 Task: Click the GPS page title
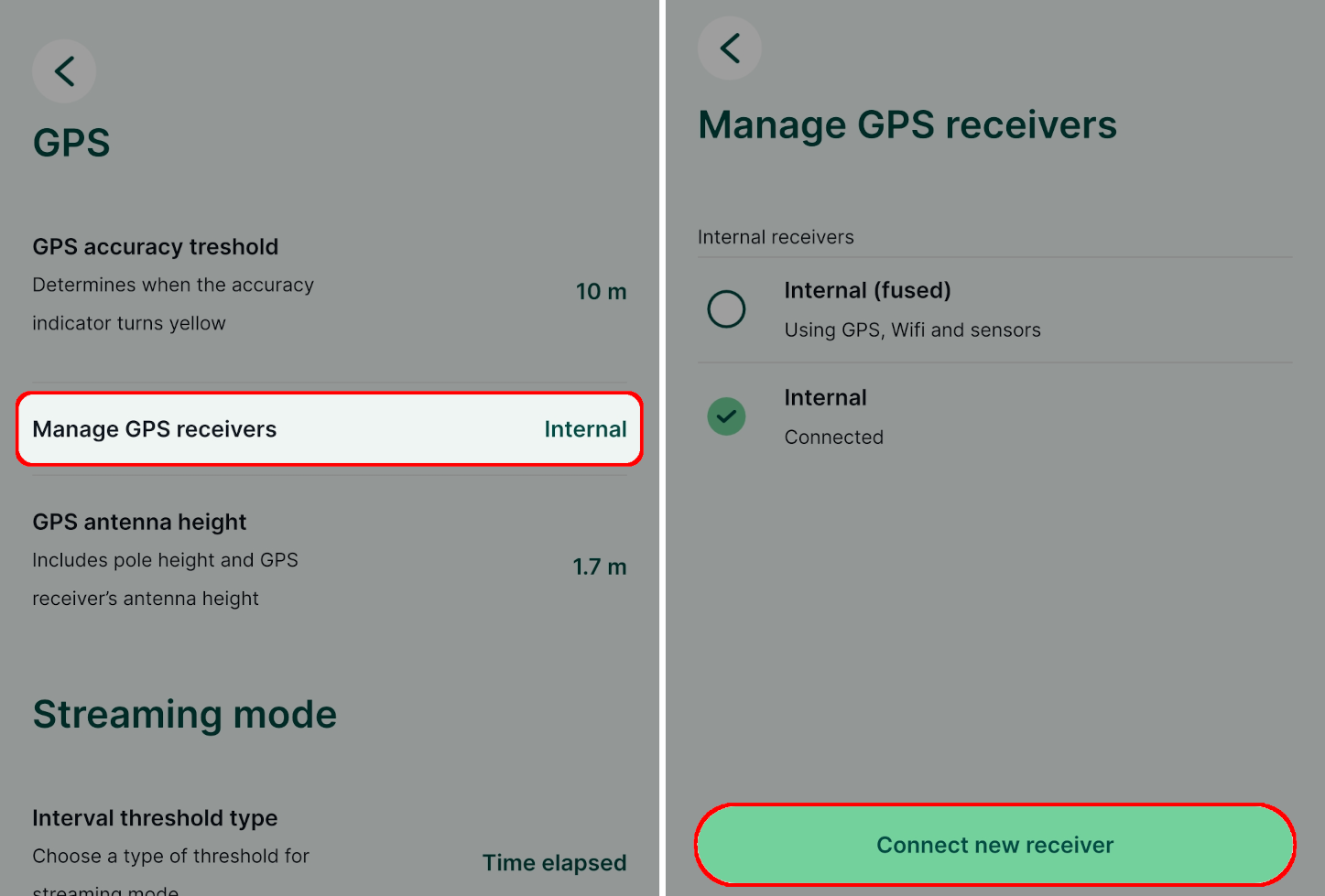tap(71, 142)
